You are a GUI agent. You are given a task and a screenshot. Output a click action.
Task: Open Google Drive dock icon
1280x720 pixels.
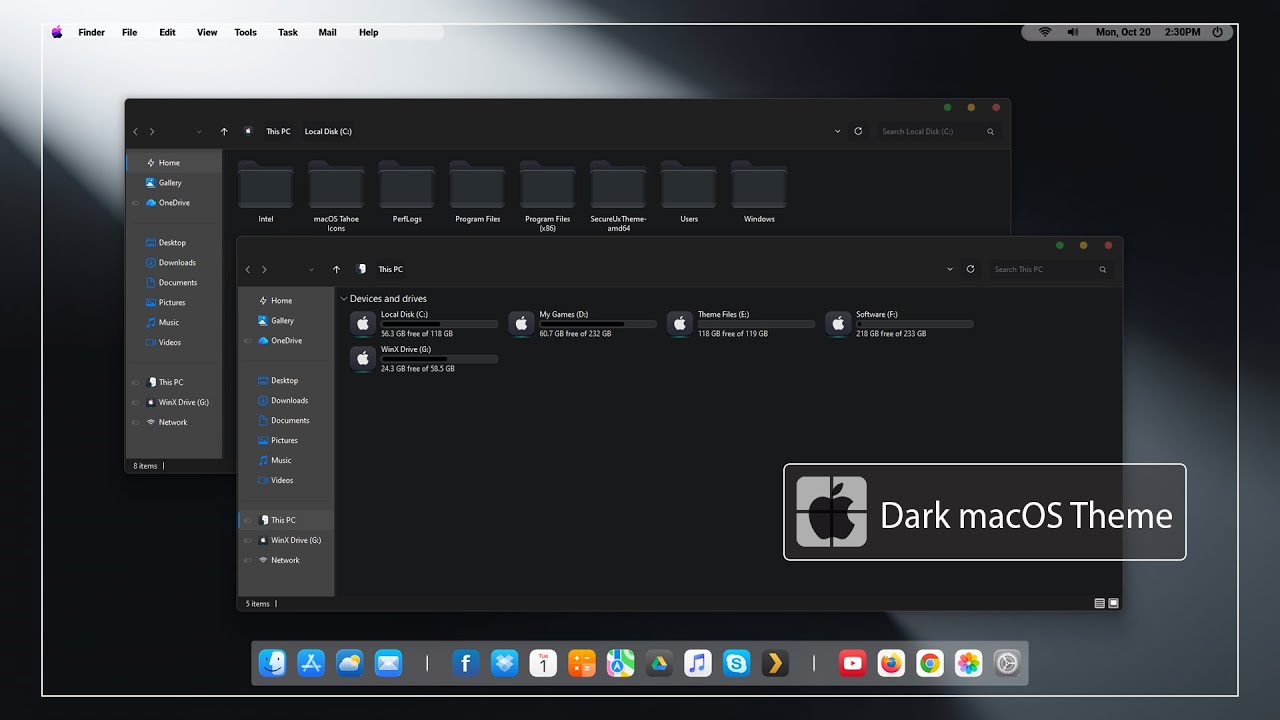click(659, 663)
